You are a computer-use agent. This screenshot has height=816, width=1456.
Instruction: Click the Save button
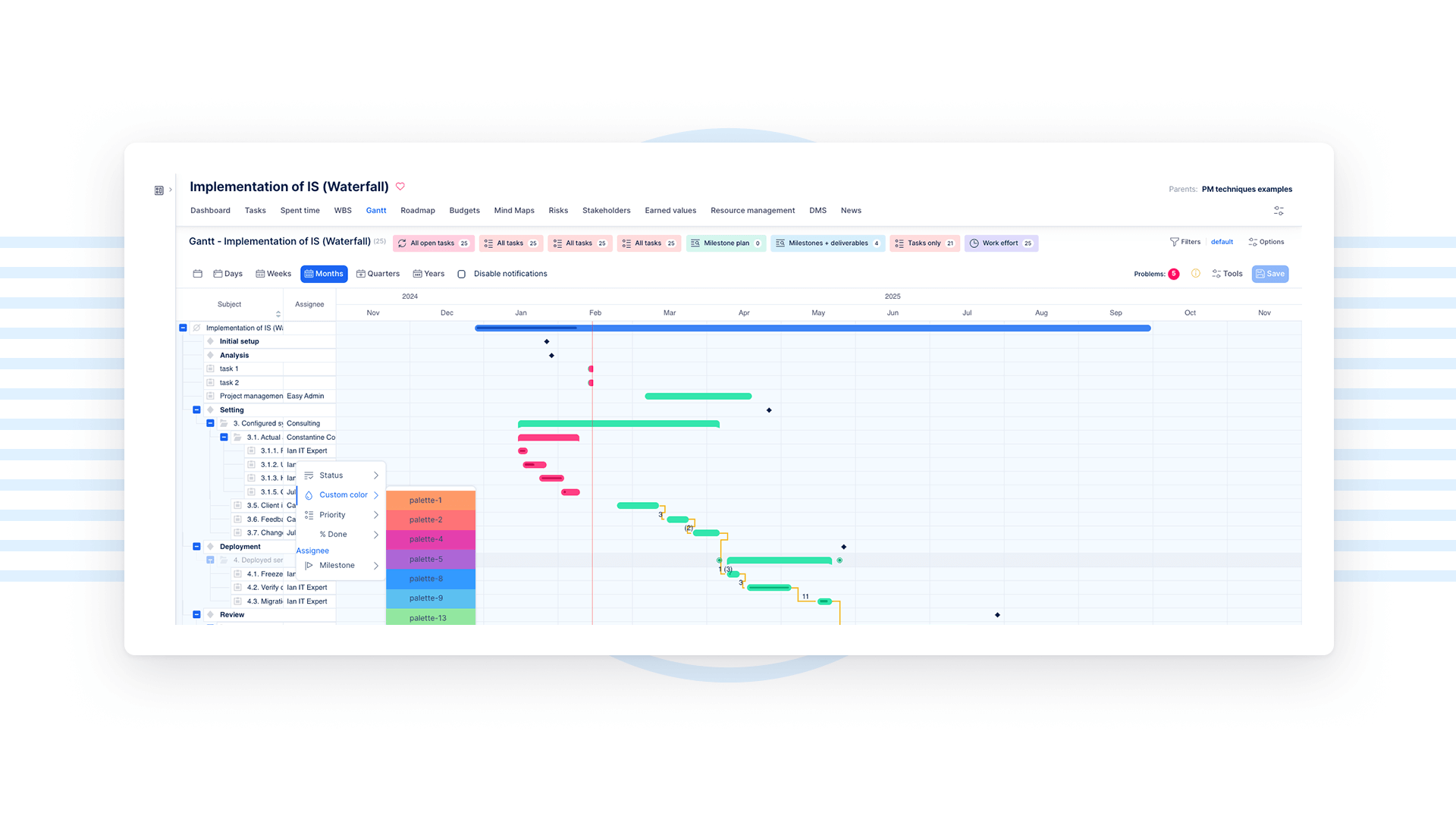point(1269,274)
